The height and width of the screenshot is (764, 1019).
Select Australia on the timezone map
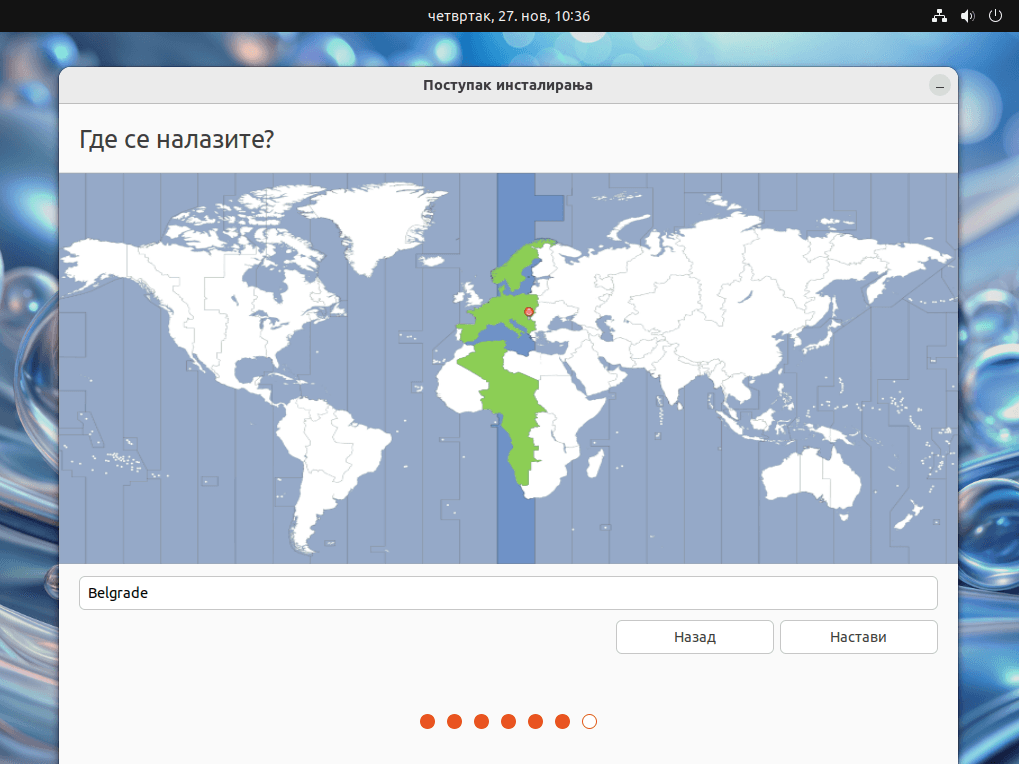pos(812,479)
